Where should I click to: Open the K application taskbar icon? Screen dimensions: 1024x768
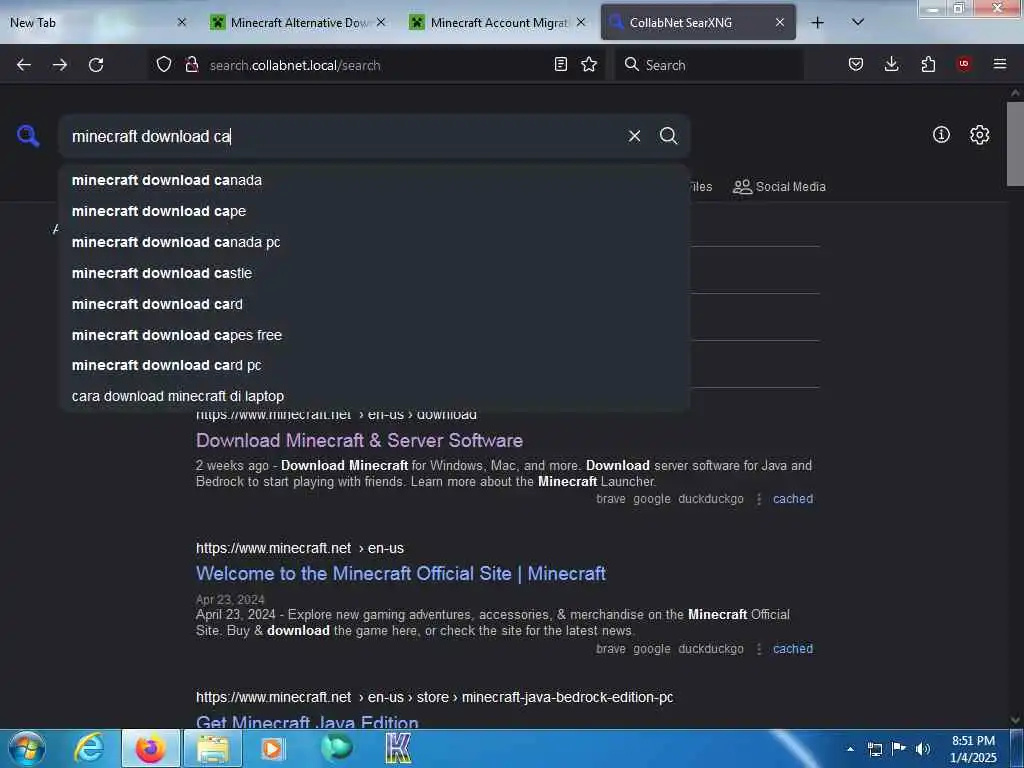point(398,748)
